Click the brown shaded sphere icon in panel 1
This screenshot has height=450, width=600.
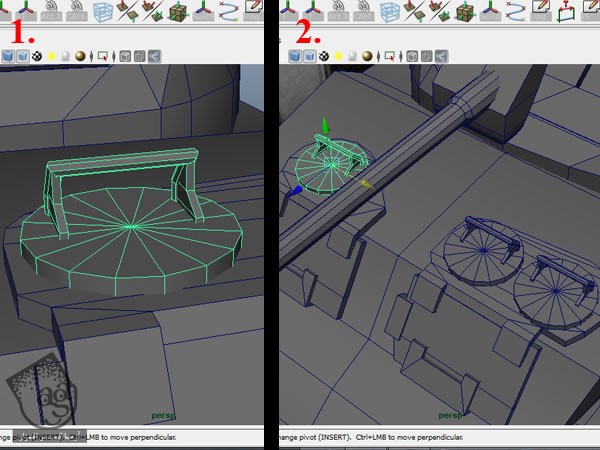coord(82,56)
